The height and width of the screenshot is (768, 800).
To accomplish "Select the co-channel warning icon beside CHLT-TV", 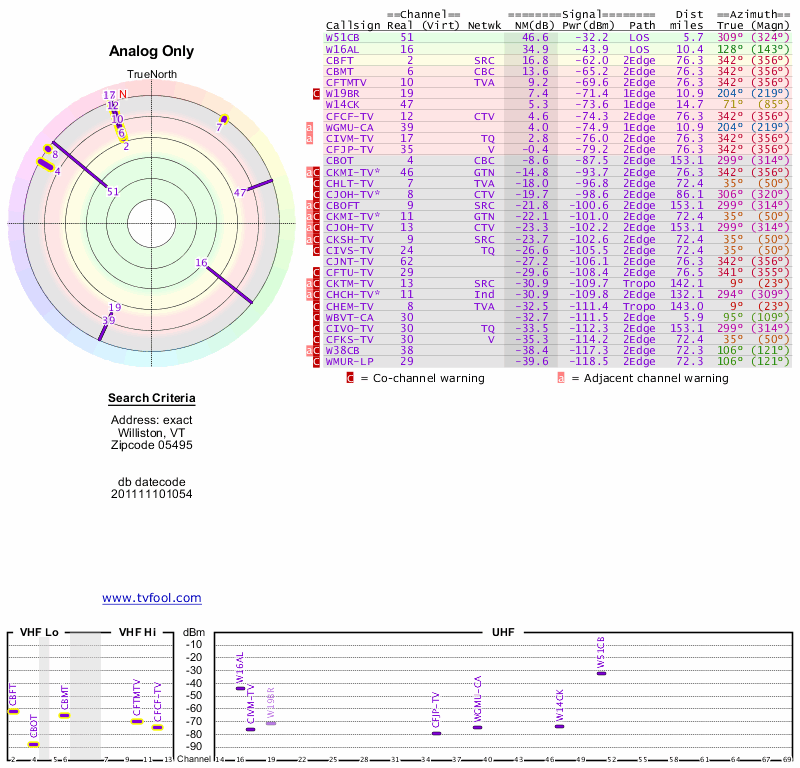I will (x=317, y=183).
